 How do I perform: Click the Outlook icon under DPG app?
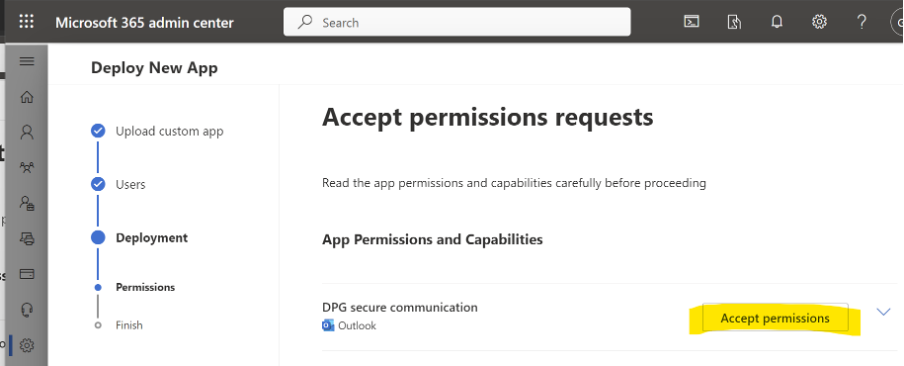pyautogui.click(x=328, y=326)
